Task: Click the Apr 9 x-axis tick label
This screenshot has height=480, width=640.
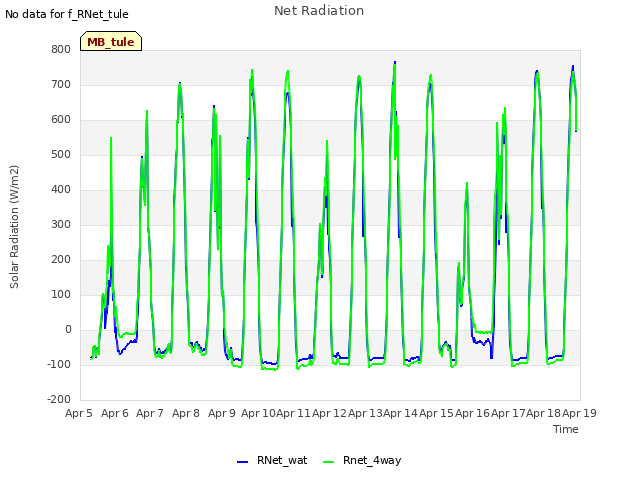Action: (222, 413)
